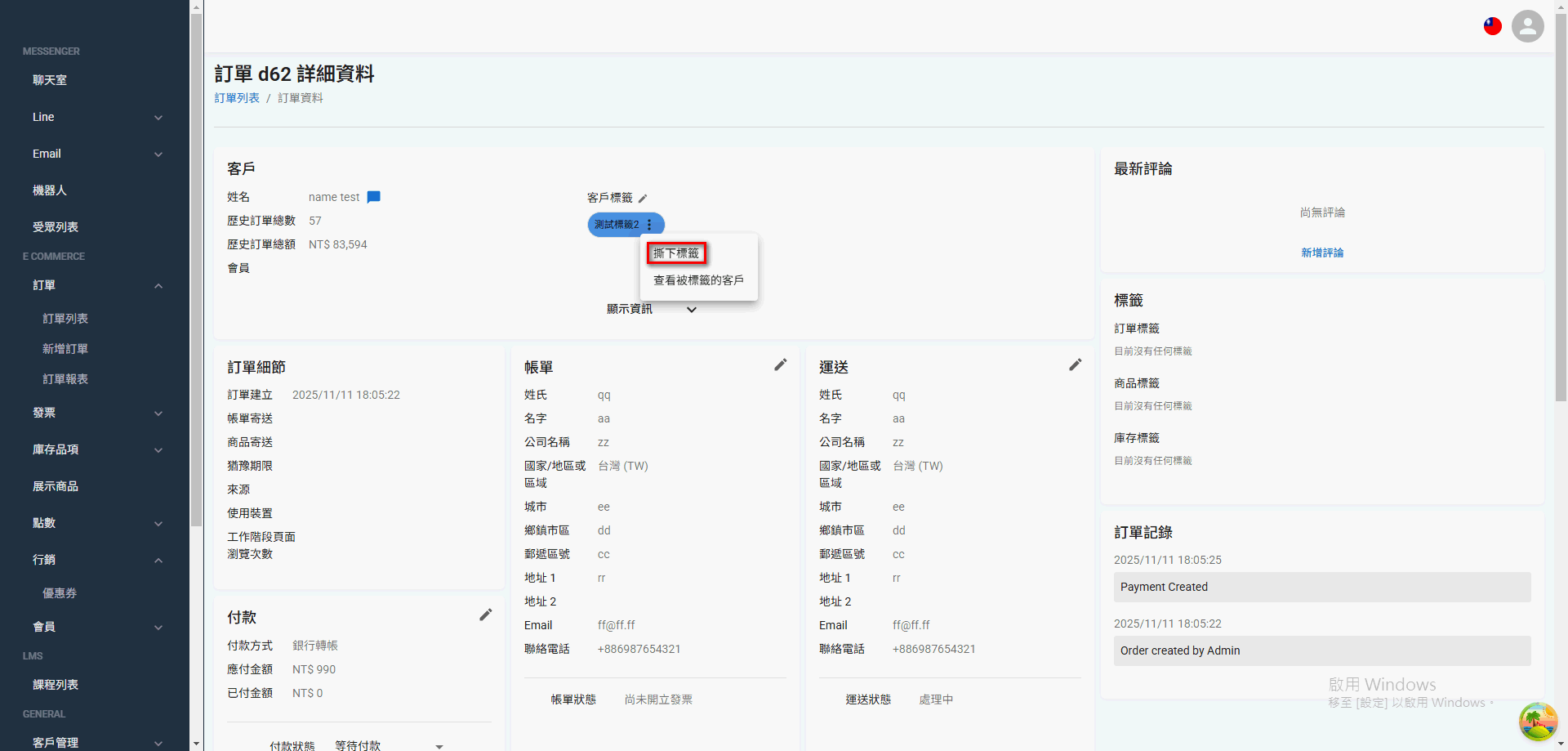The height and width of the screenshot is (751, 1568).
Task: Click 應付金額 value NT$ 990
Action: [x=314, y=669]
